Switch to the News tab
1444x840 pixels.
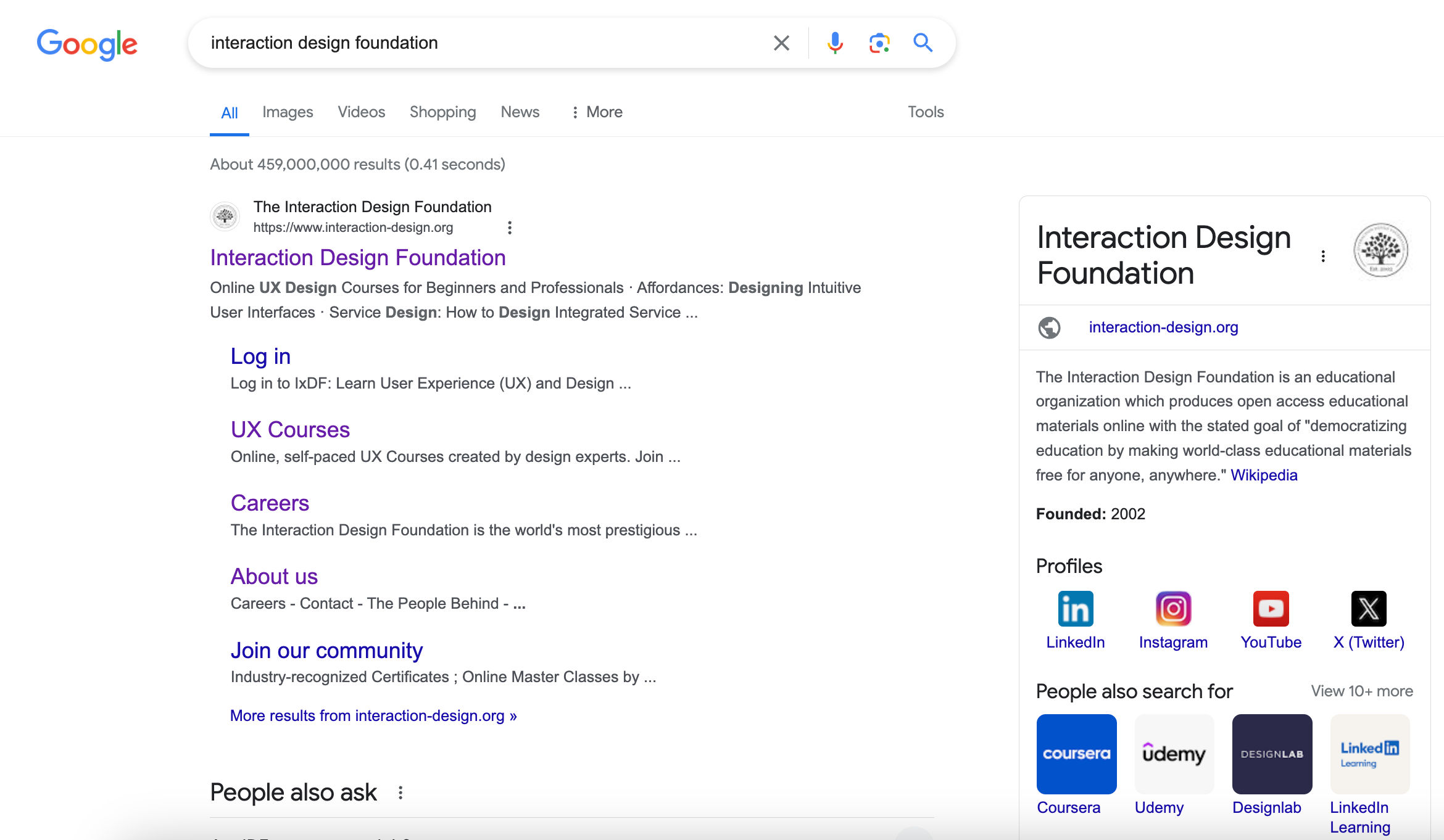520,112
